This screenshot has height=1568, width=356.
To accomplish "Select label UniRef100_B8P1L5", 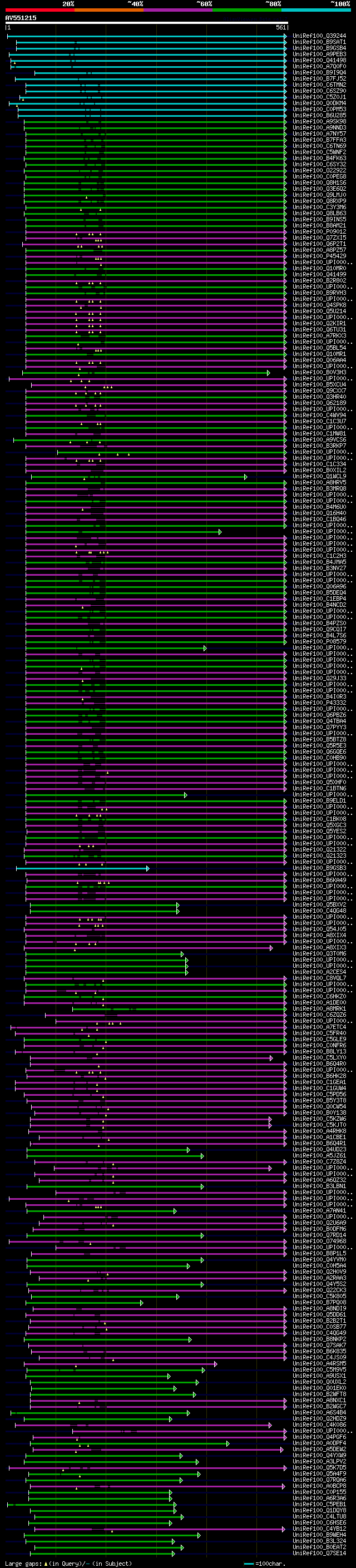I will pyautogui.click(x=319, y=1253).
